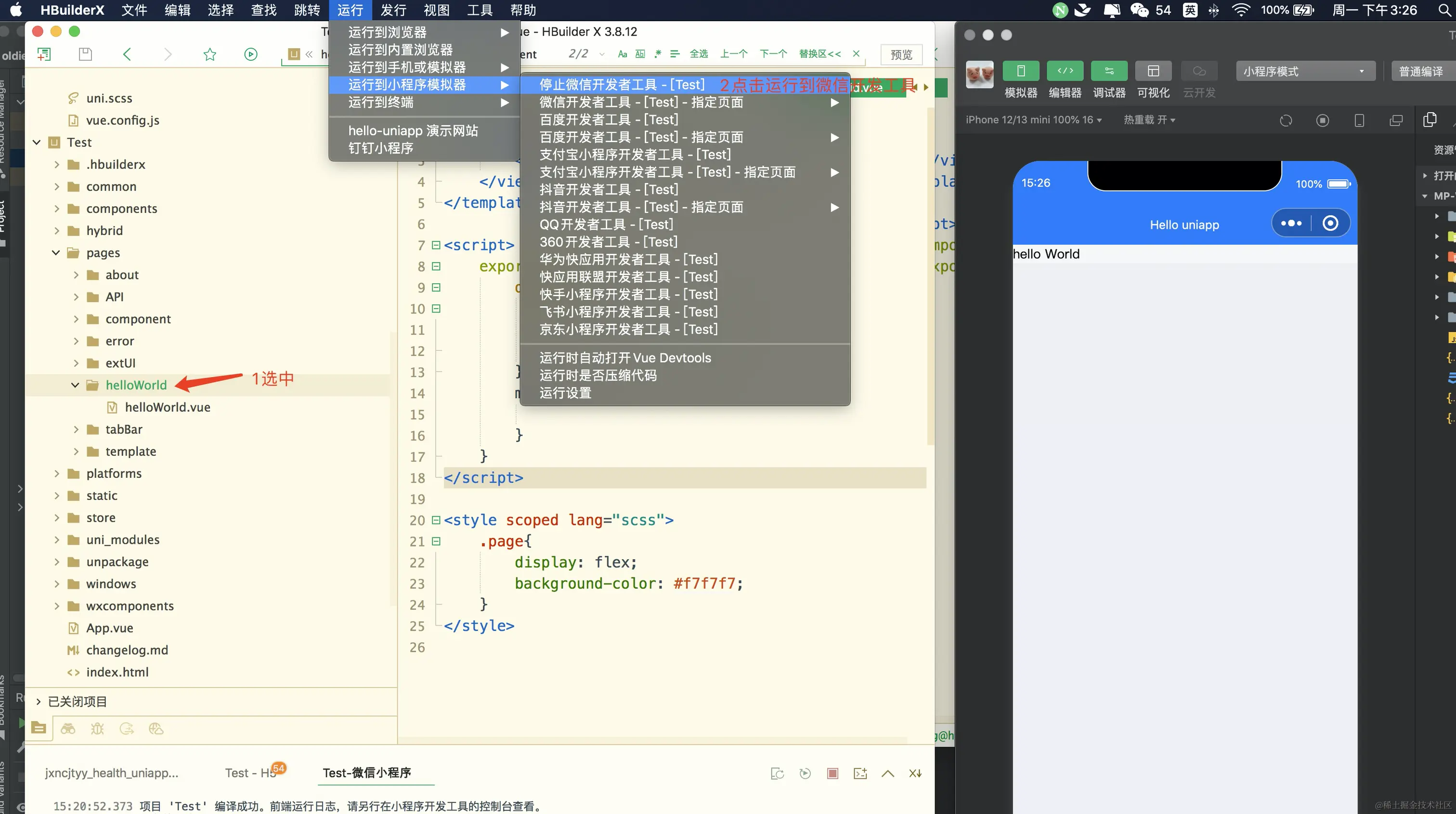Click the bug debug icon in bottom bar
The height and width of the screenshot is (814, 1456).
pos(97,729)
